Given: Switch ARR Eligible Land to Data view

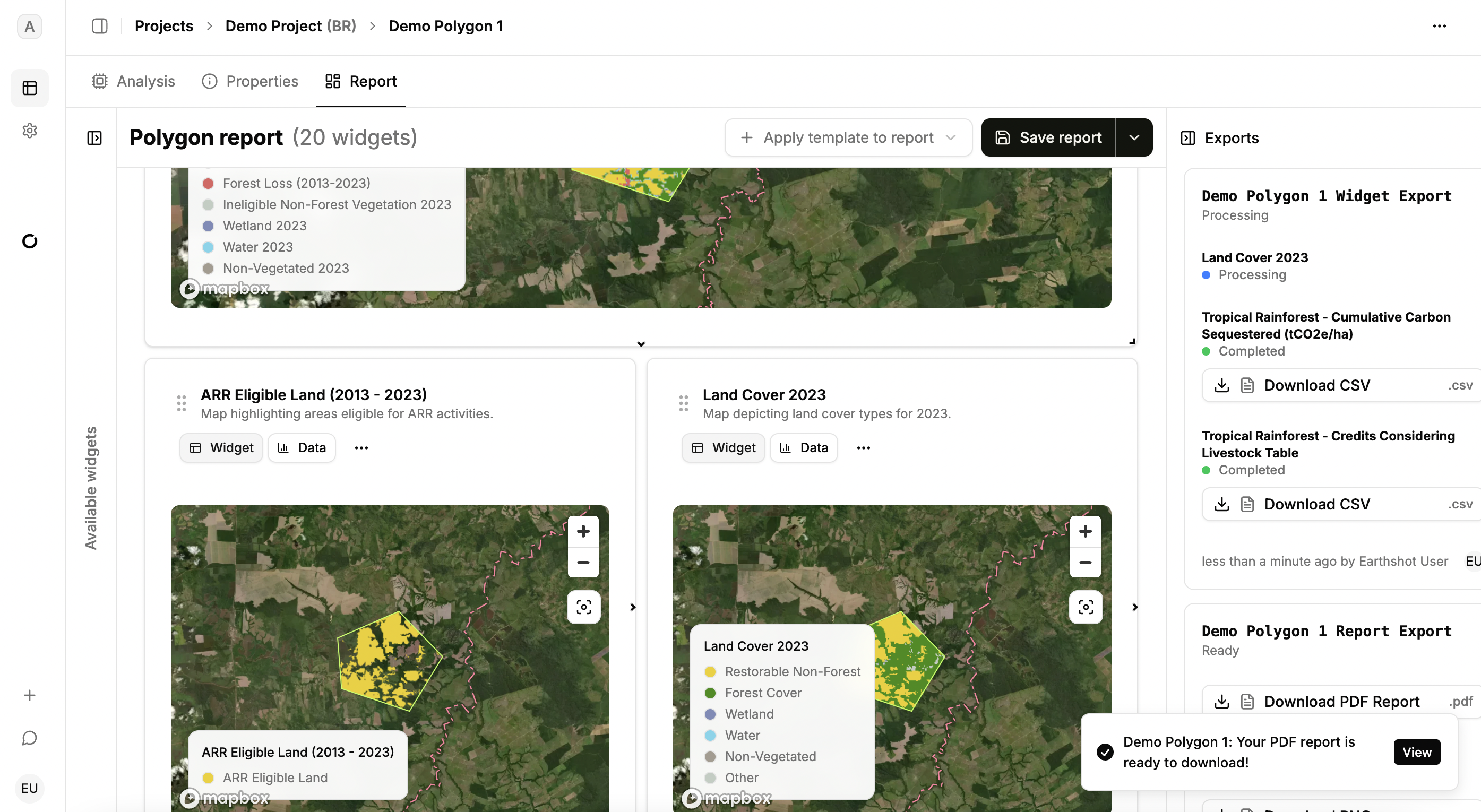Looking at the screenshot, I should pyautogui.click(x=302, y=448).
